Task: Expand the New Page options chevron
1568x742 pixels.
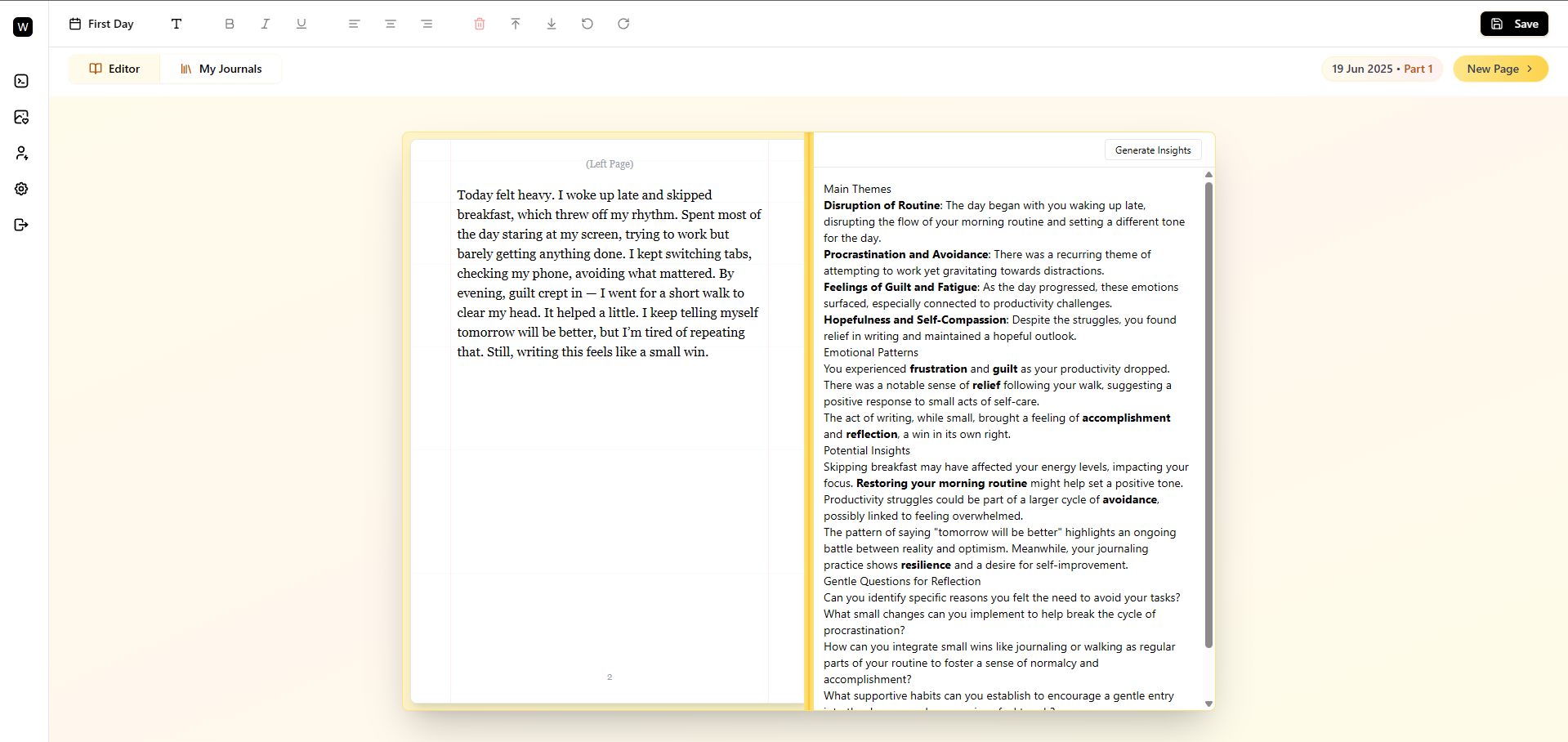Action: (1530, 69)
